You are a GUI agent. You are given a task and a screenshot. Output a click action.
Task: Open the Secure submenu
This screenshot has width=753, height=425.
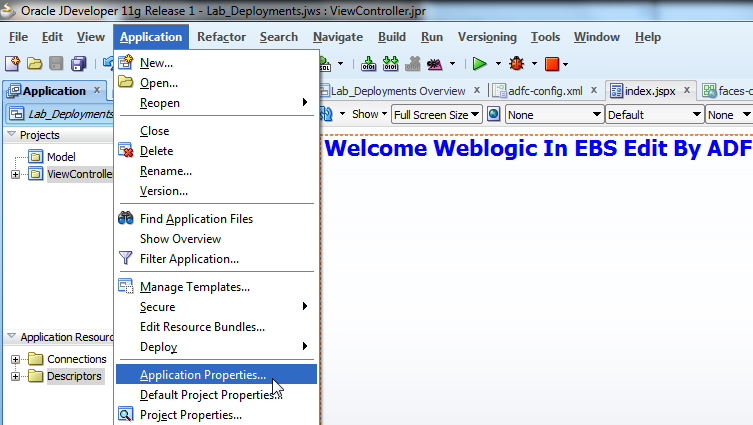[x=216, y=307]
